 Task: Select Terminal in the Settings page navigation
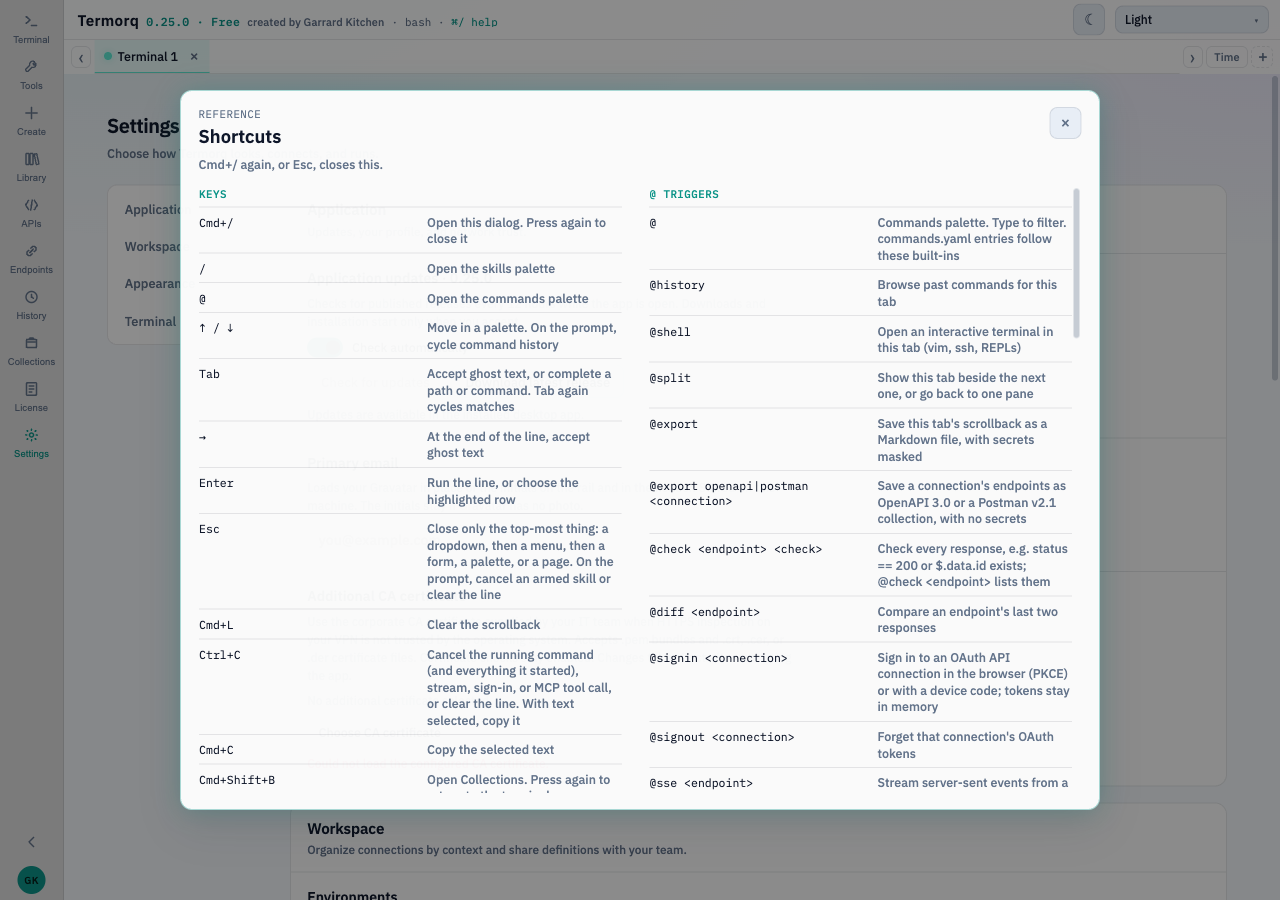point(150,321)
